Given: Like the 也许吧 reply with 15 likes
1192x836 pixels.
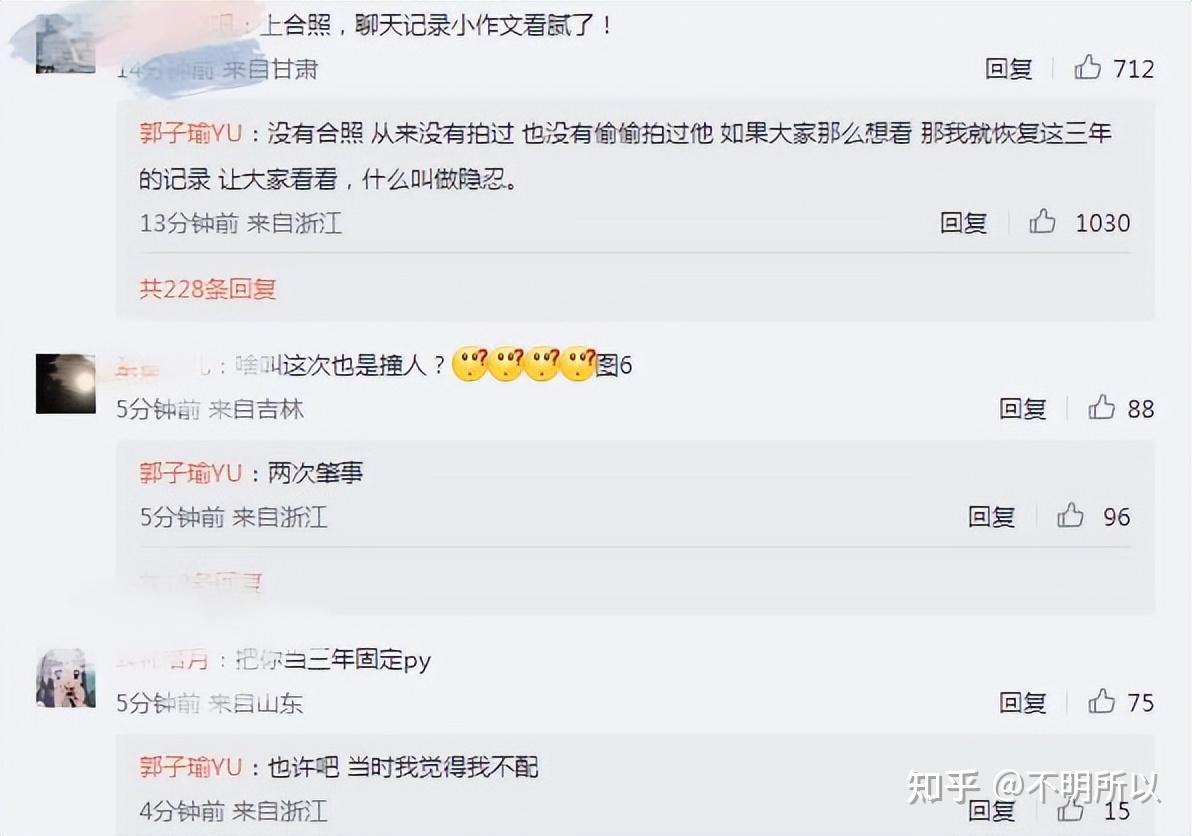Looking at the screenshot, I should point(1070,810).
